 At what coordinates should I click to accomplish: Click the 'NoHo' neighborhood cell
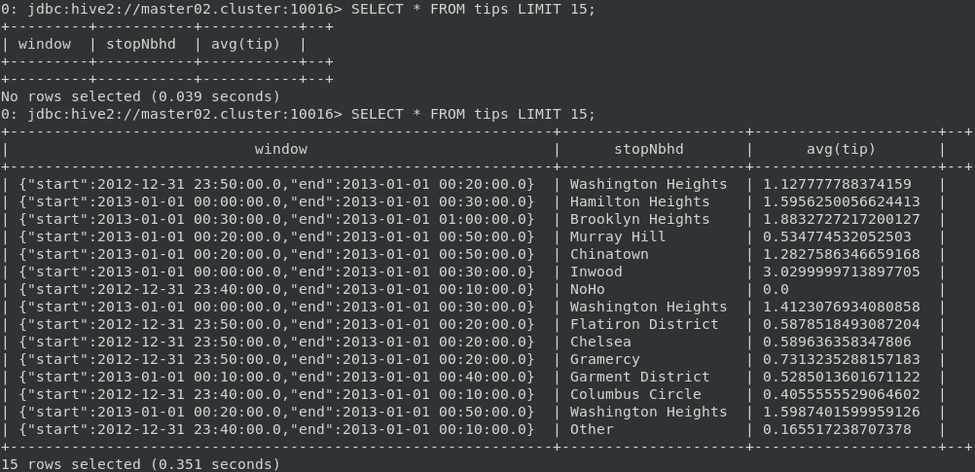(587, 289)
